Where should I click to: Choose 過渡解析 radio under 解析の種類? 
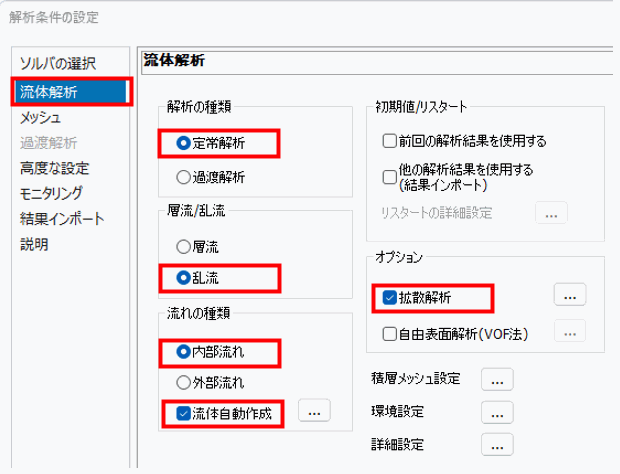(x=183, y=177)
